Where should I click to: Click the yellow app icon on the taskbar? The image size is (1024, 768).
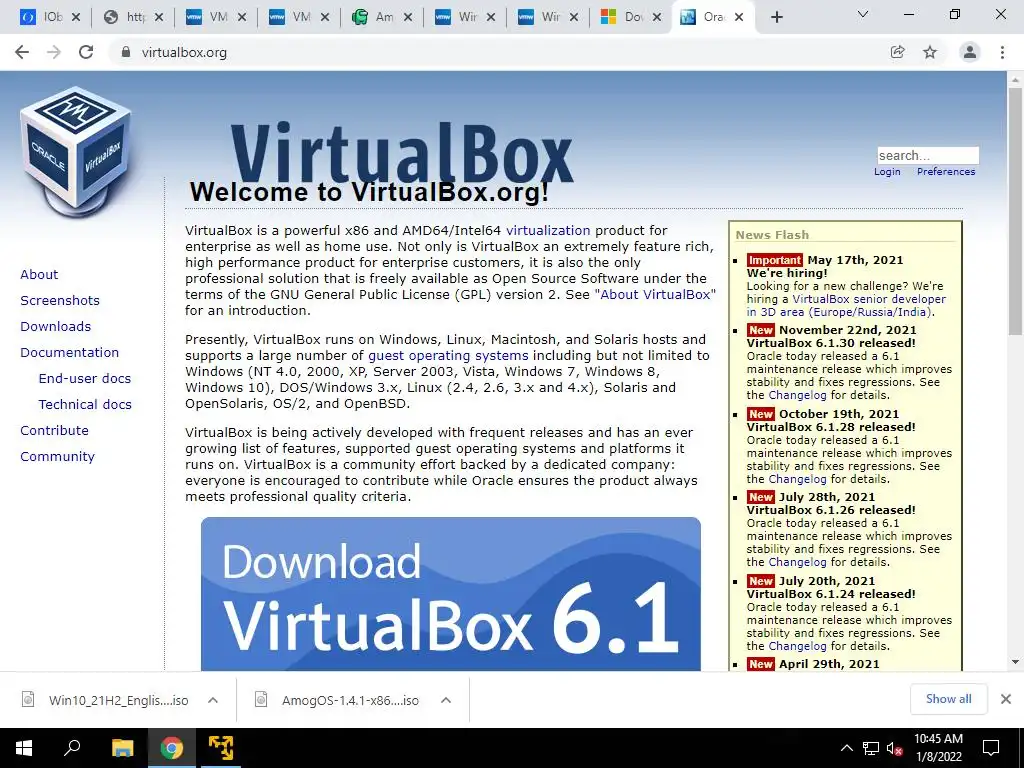pyautogui.click(x=221, y=748)
